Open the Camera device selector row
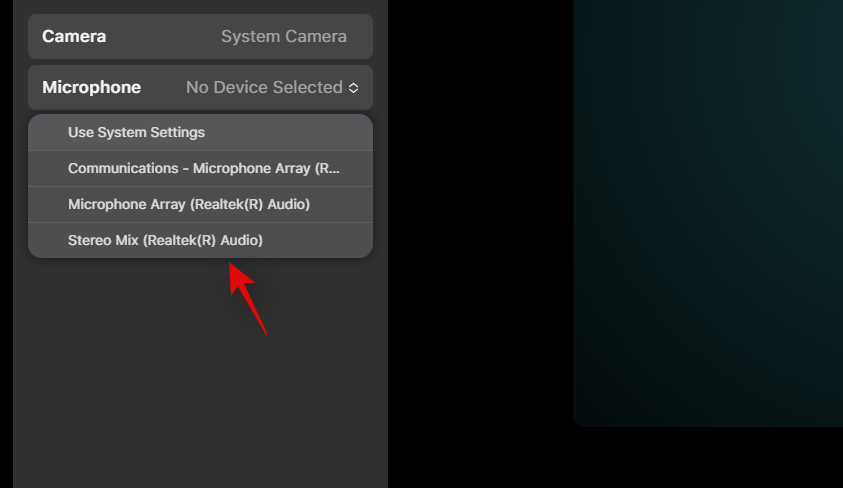Viewport: 843px width, 488px height. coord(200,37)
